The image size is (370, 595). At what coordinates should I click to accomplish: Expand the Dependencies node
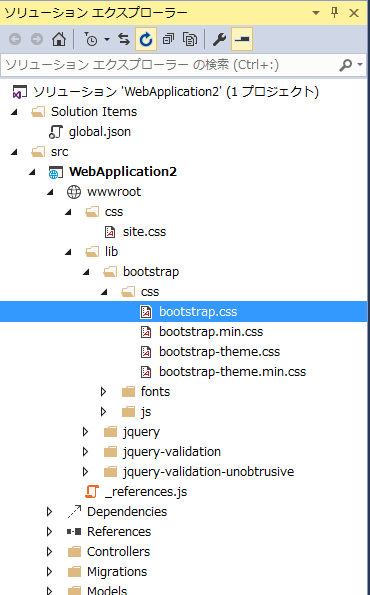click(x=49, y=512)
